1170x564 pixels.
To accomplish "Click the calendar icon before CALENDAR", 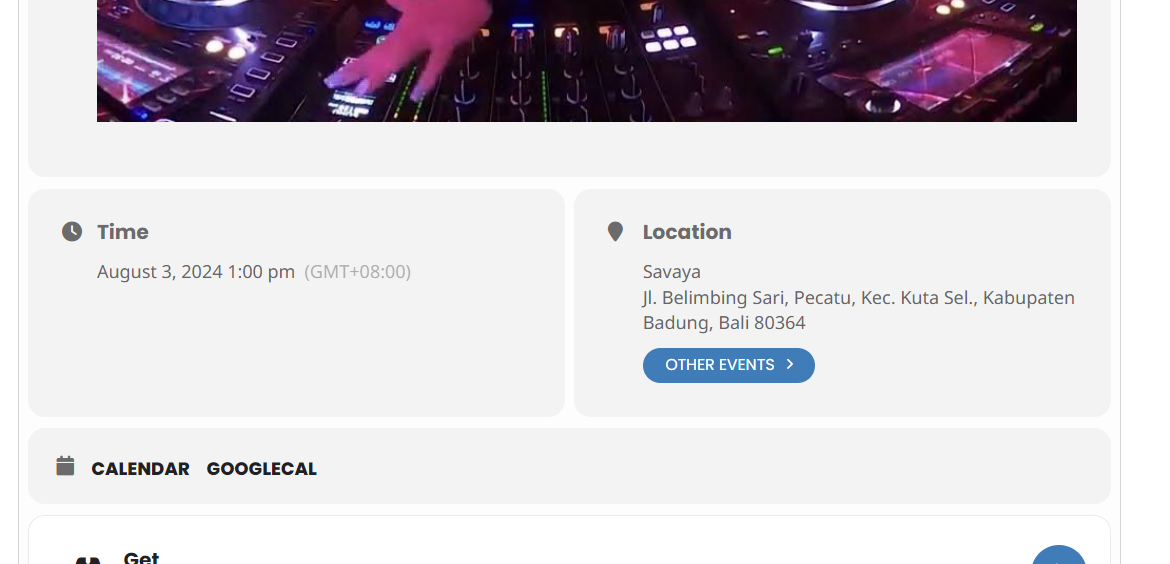I will [x=66, y=466].
